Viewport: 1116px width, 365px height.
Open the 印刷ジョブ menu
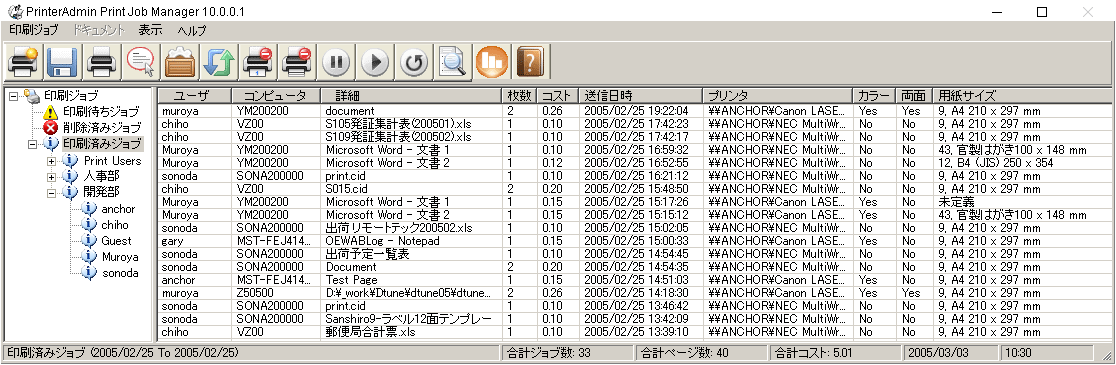click(x=34, y=30)
